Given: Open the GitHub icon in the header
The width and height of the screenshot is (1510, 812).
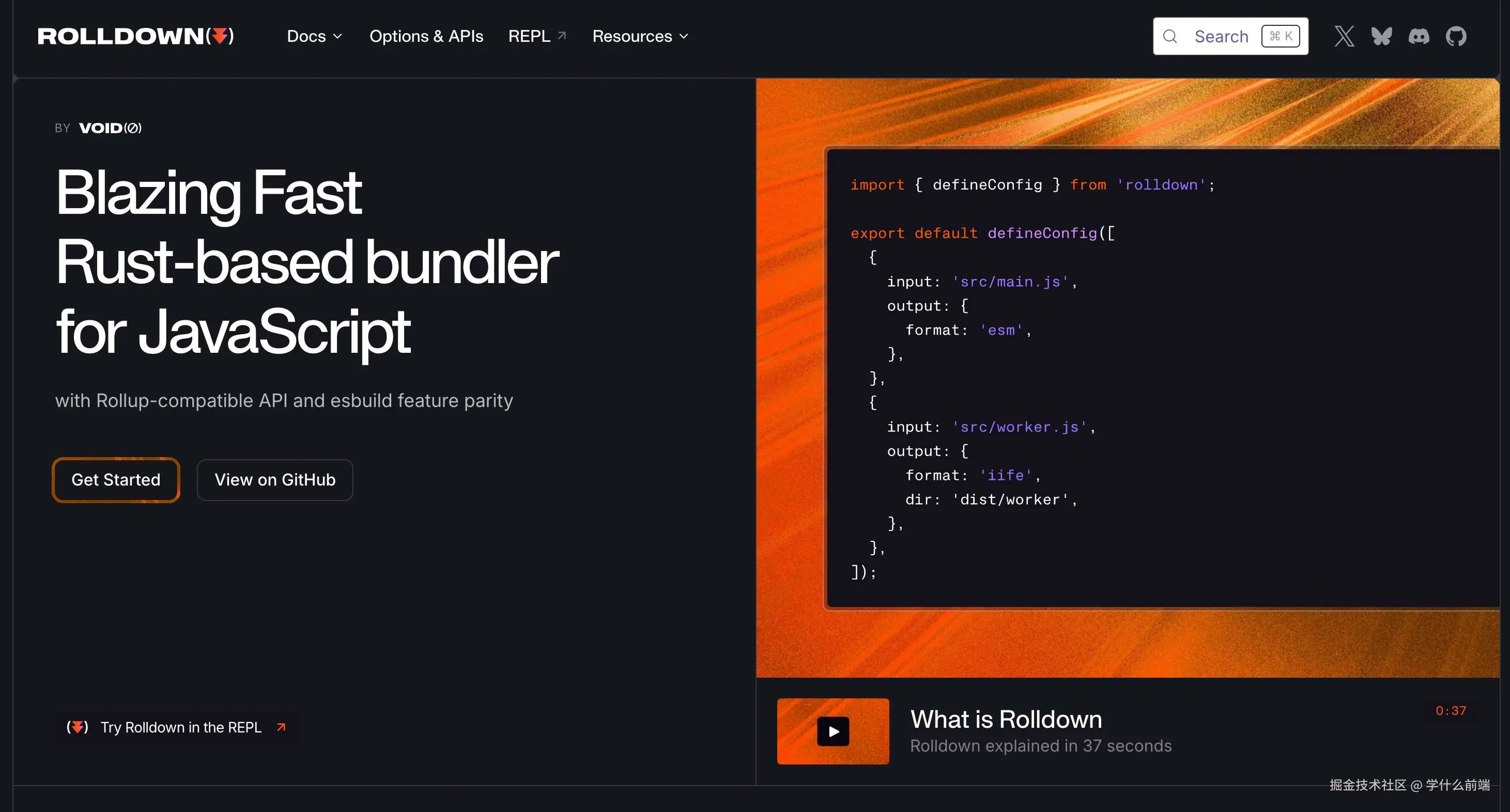Looking at the screenshot, I should pyautogui.click(x=1456, y=36).
